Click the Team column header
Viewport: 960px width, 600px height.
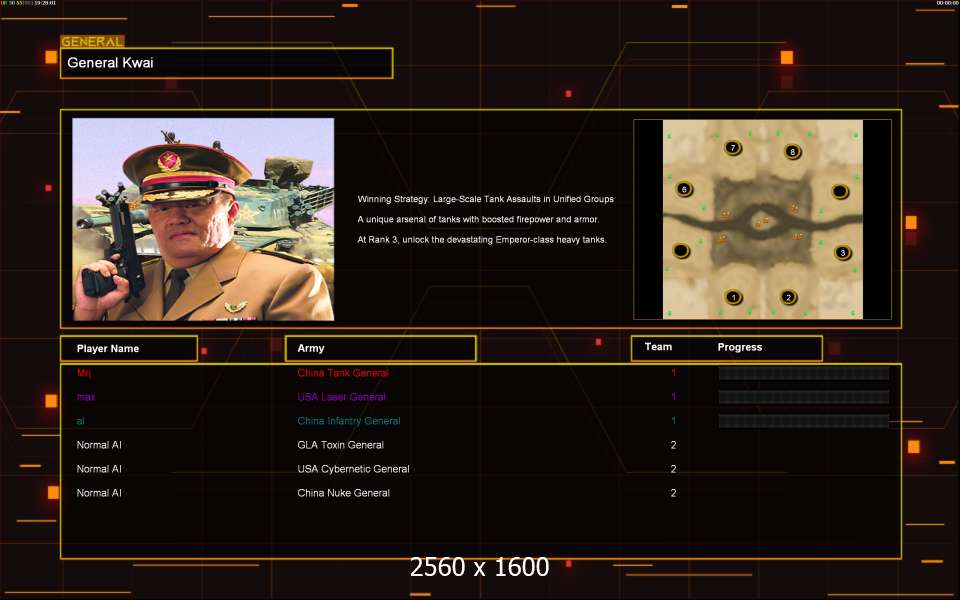[x=658, y=347]
